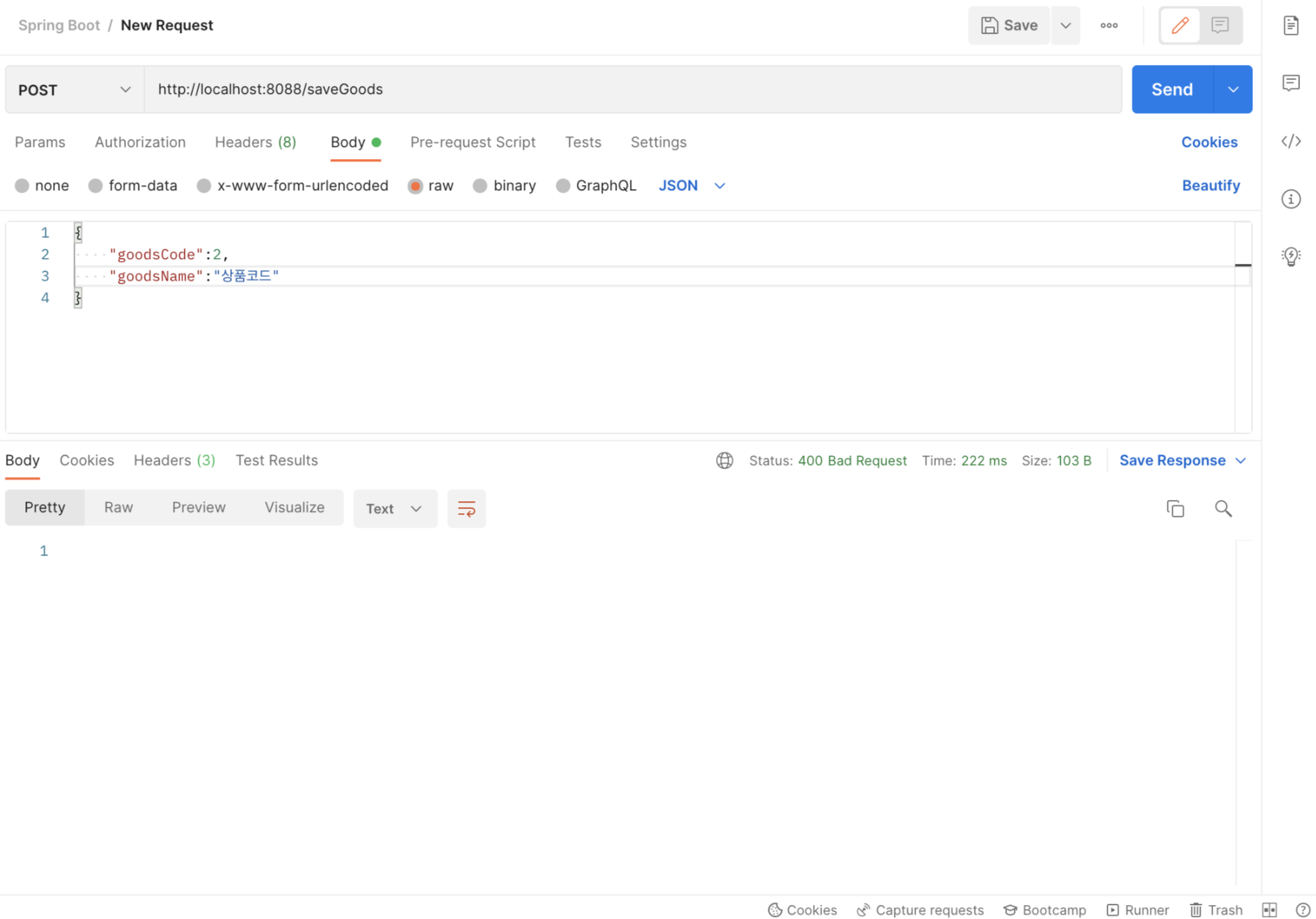The width and height of the screenshot is (1316, 919).
Task: Click the pencil edit mode icon
Action: click(1179, 25)
